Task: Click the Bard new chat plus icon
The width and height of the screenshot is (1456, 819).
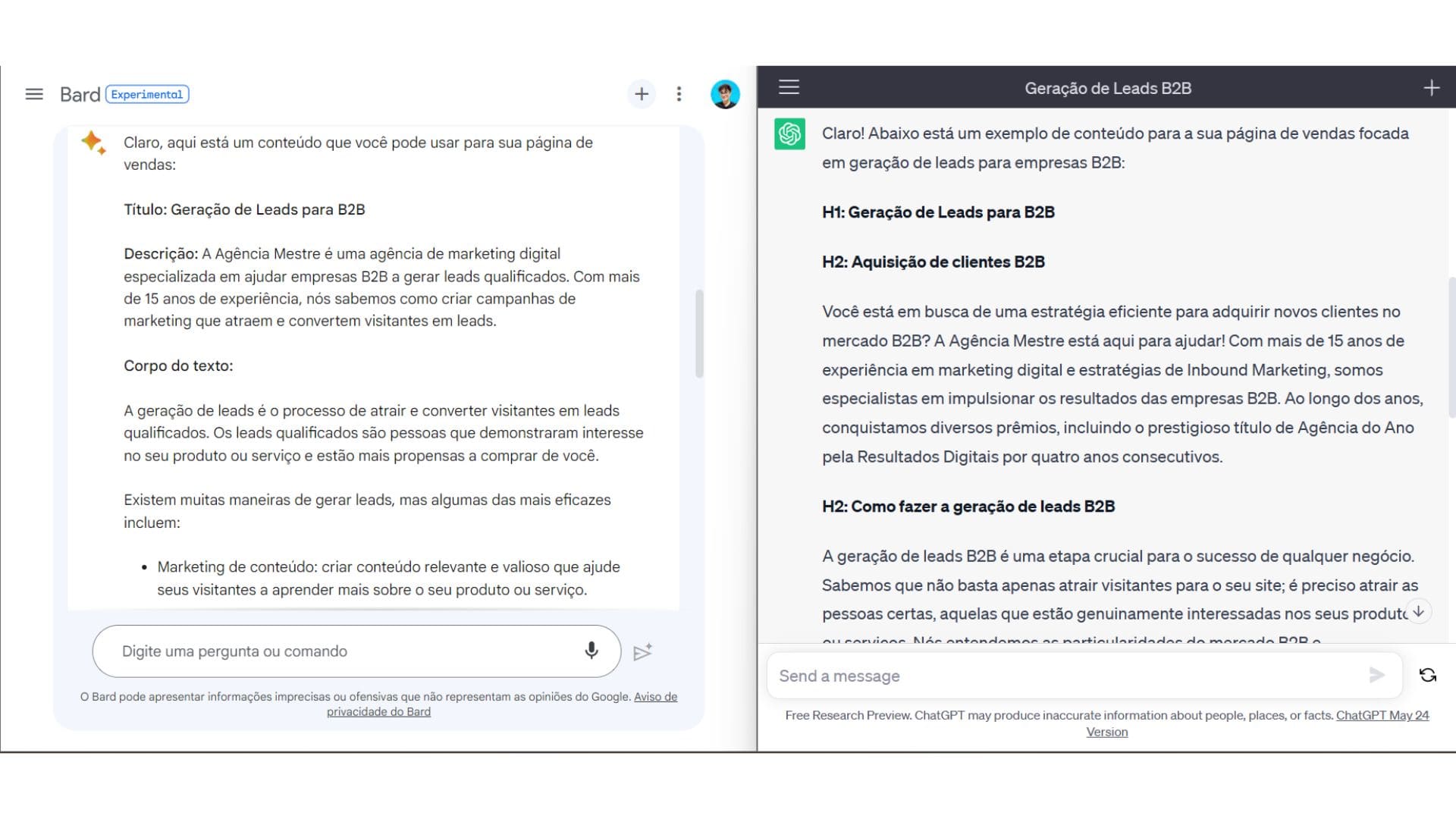Action: pos(642,94)
